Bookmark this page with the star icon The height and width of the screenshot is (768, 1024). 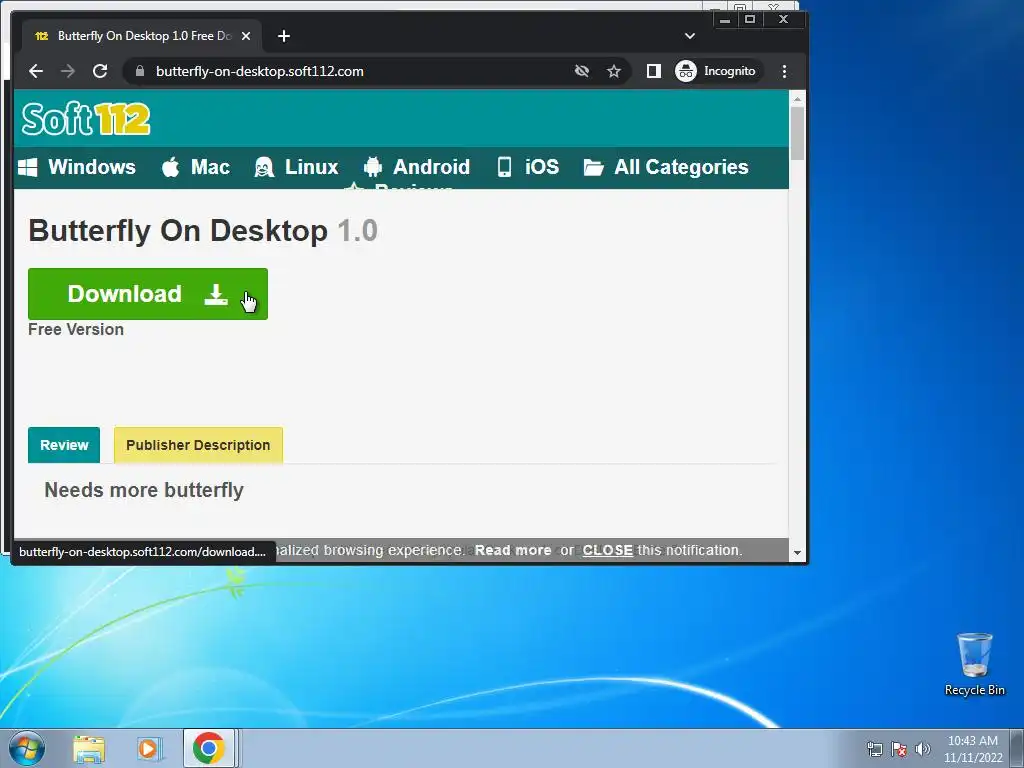pyautogui.click(x=613, y=71)
